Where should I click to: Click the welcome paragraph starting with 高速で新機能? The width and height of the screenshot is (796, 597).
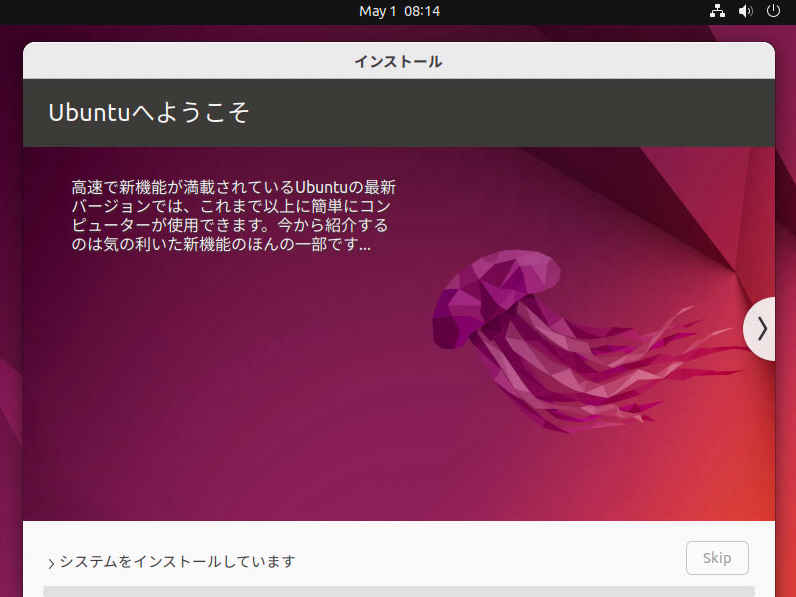(x=234, y=215)
